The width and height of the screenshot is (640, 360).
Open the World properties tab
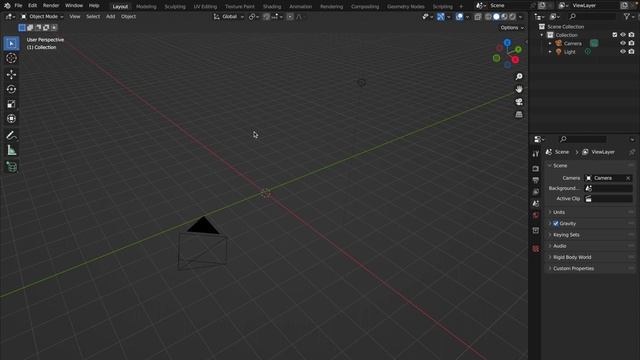pos(536,215)
